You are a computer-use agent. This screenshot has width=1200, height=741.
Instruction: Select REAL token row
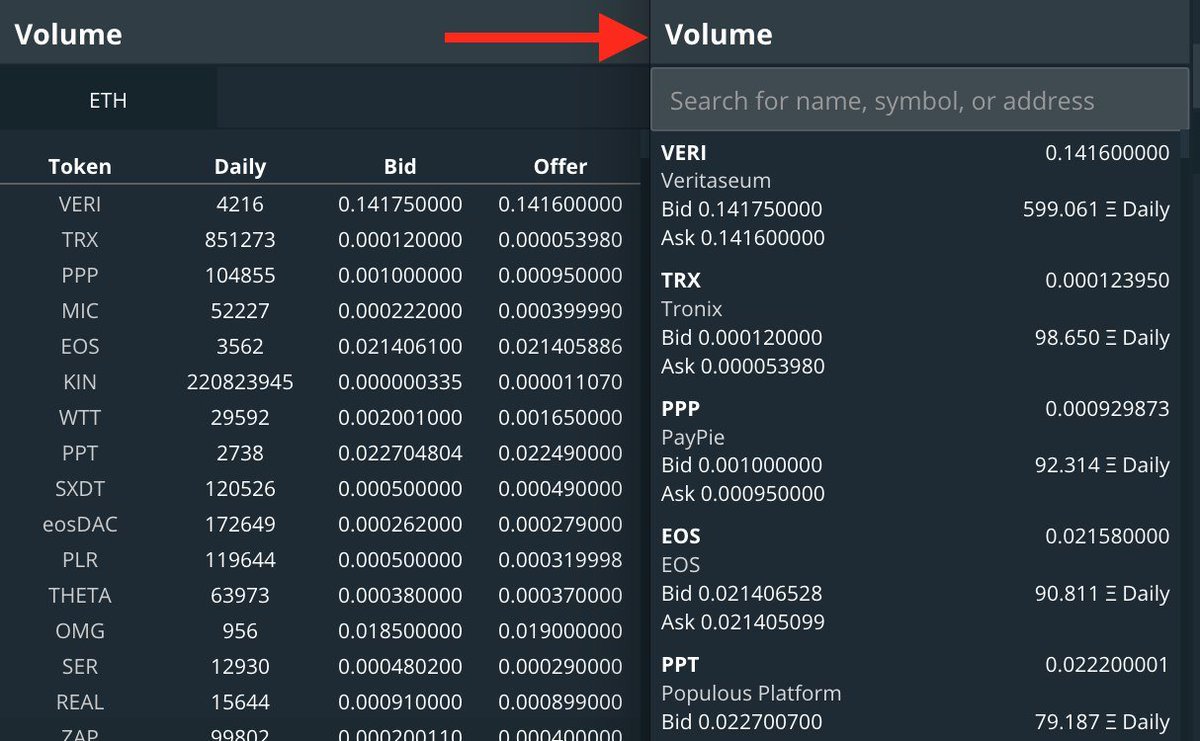(320, 702)
